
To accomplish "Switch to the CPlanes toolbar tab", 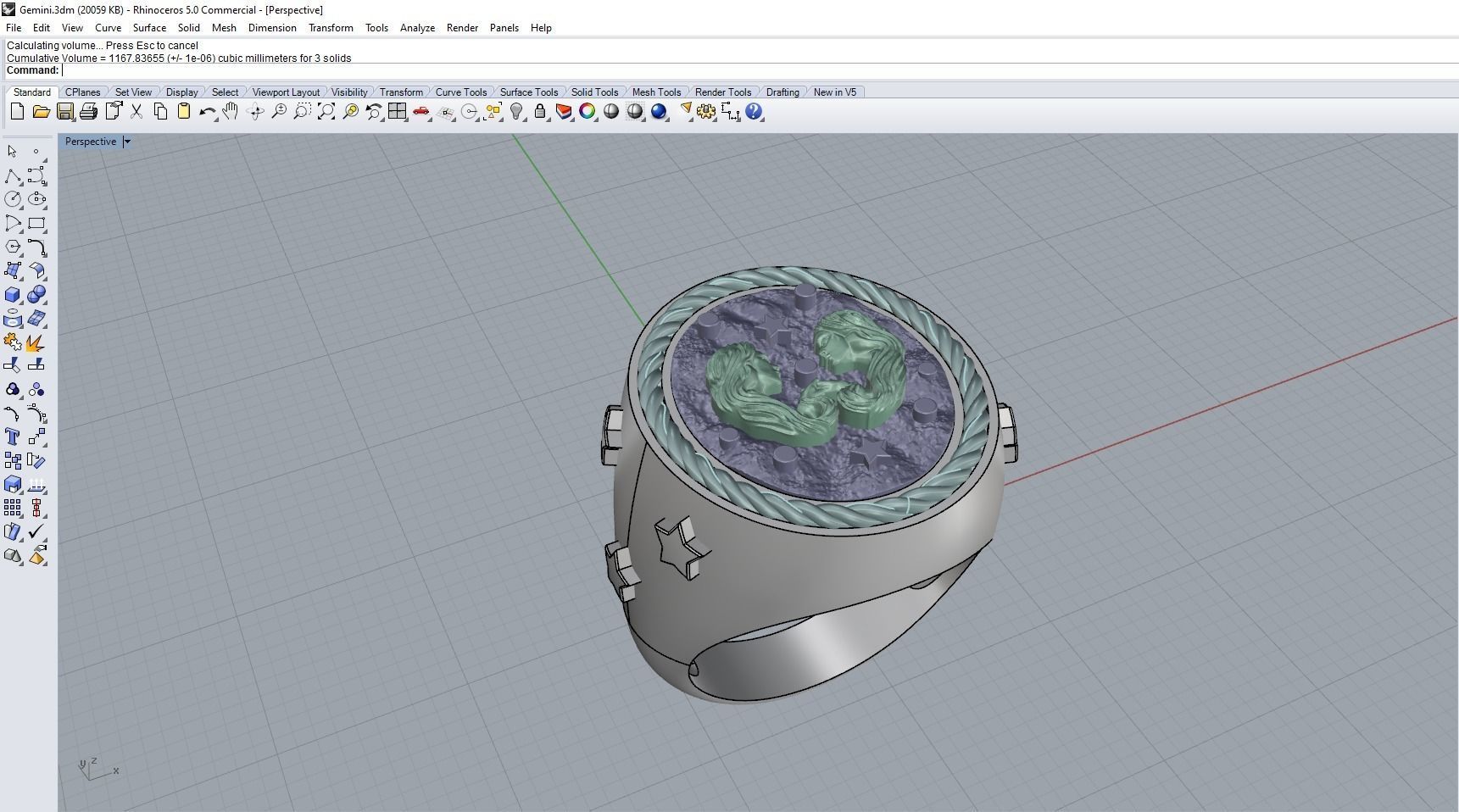I will pos(83,92).
